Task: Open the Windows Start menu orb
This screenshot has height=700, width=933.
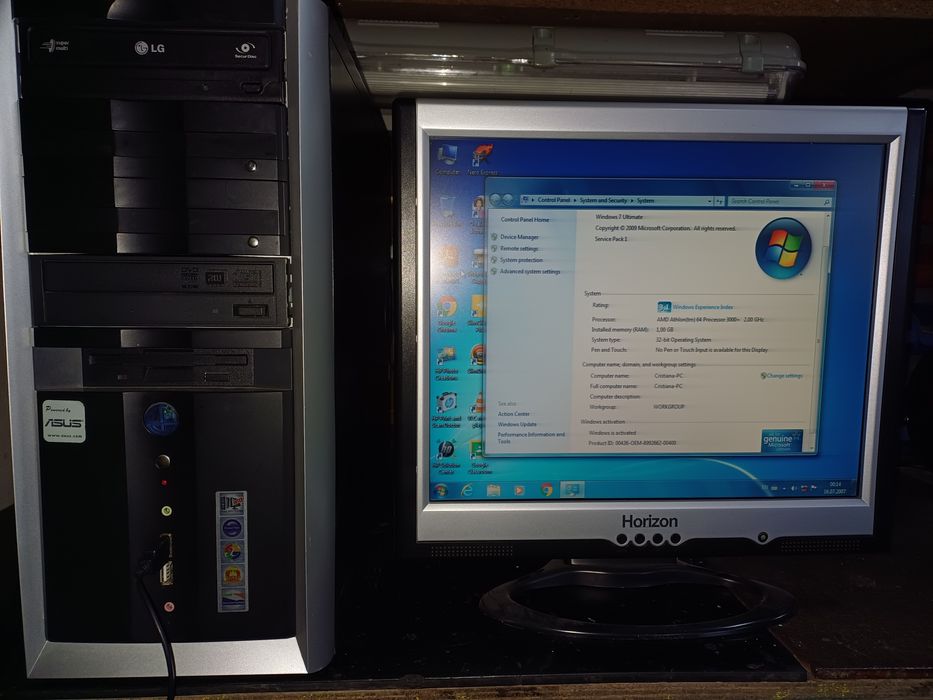Action: pos(441,490)
